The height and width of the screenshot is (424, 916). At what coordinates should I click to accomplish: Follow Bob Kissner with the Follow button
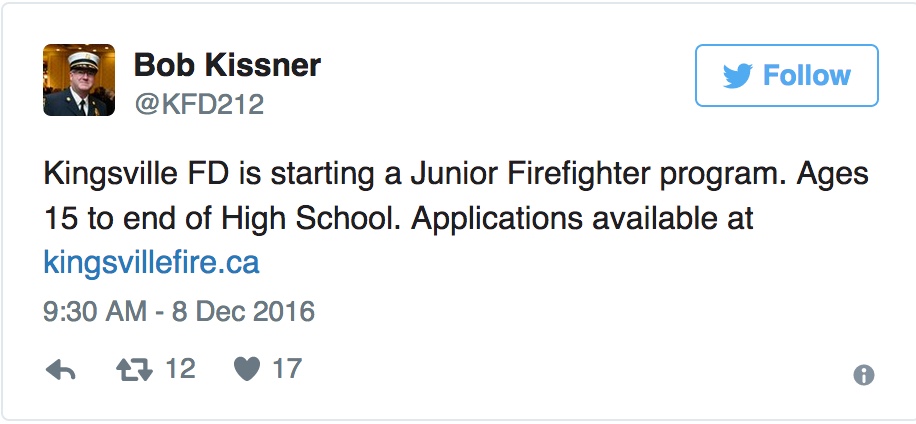click(787, 76)
